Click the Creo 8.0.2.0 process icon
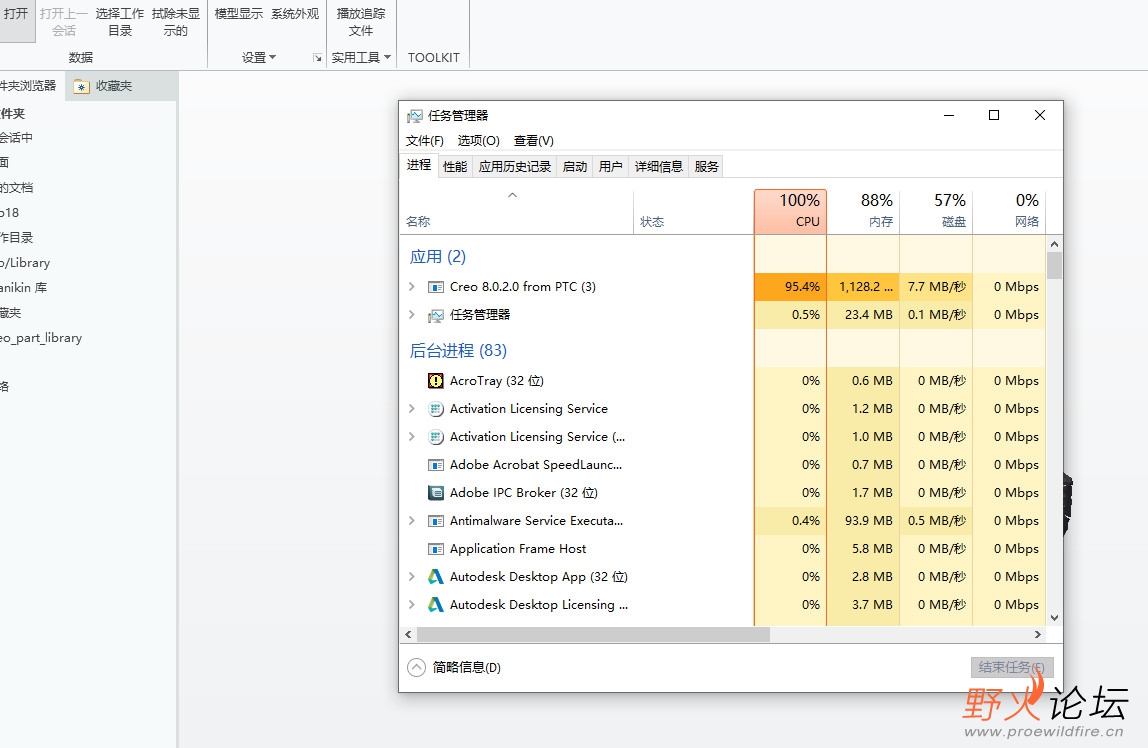 (x=436, y=287)
